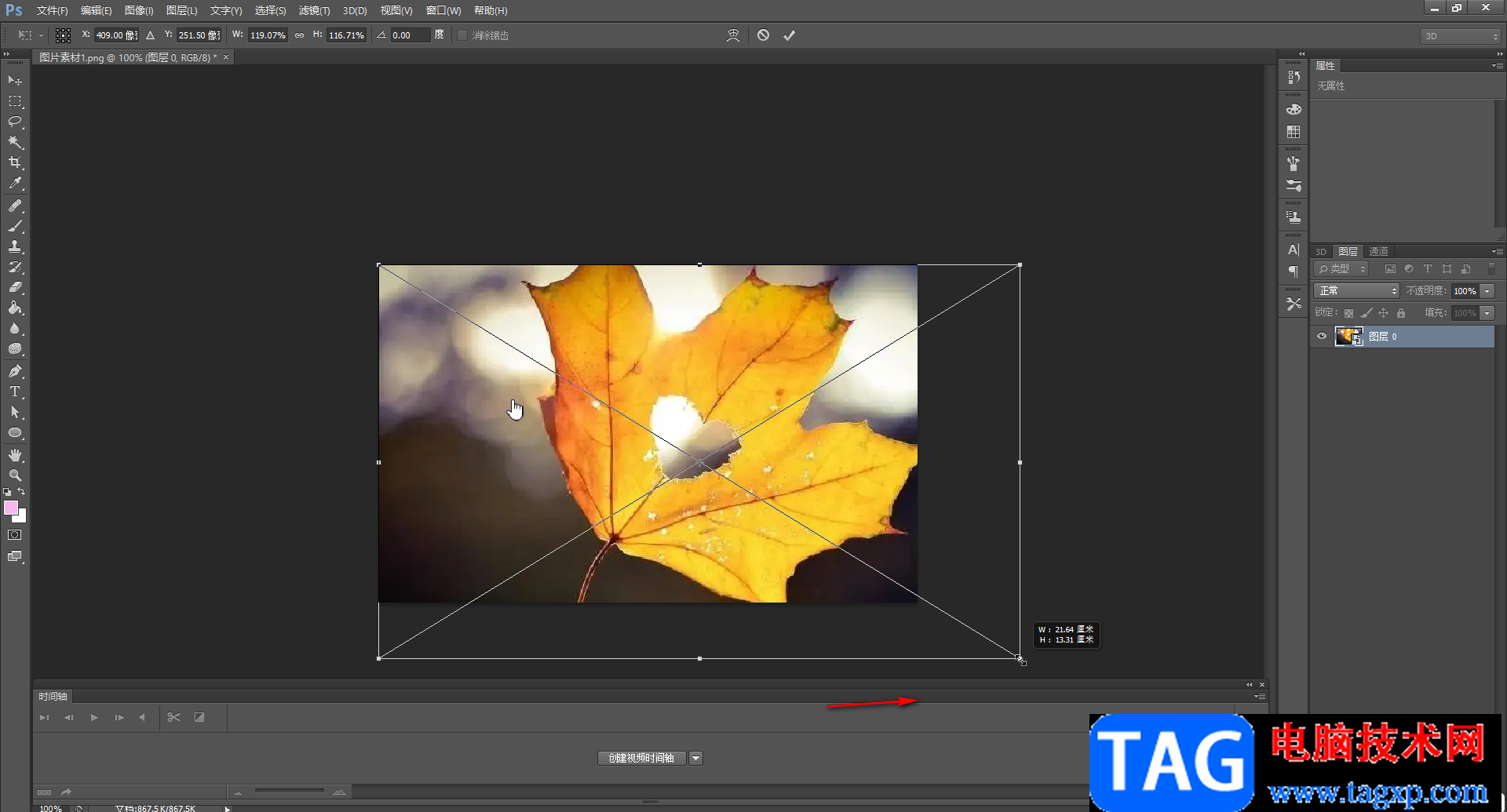Select the Magic Wand tool
1507x812 pixels.
pyautogui.click(x=15, y=142)
